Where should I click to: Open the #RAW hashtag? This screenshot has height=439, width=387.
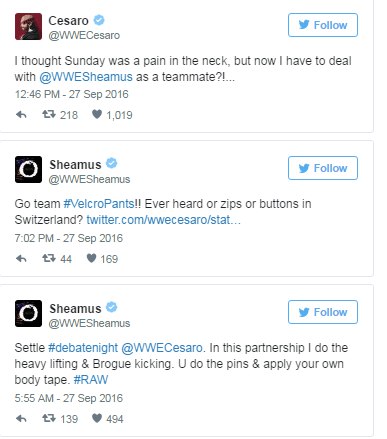(91, 380)
